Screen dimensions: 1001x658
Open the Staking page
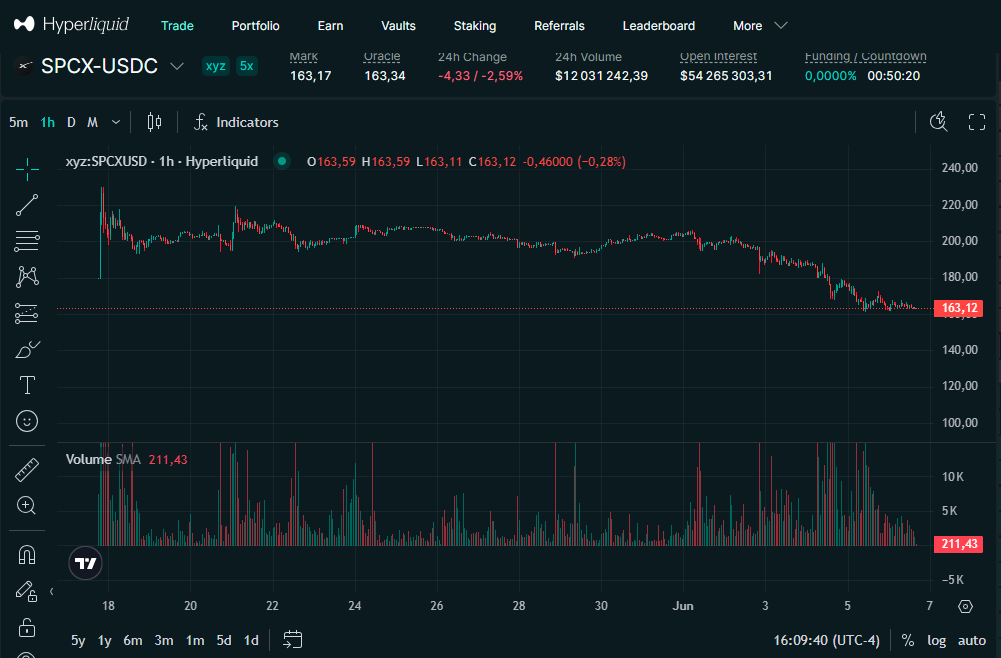coord(474,26)
